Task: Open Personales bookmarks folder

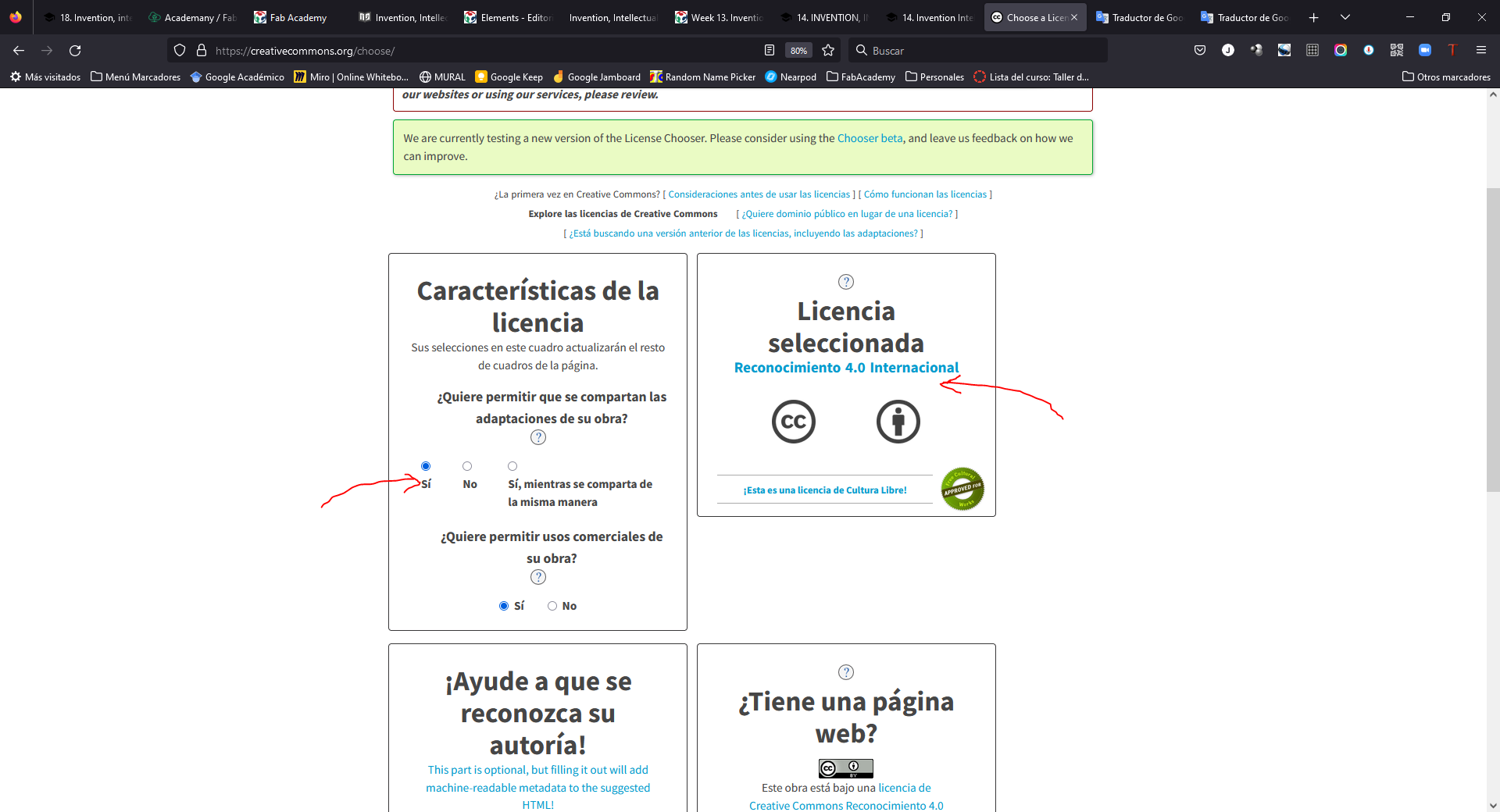Action: point(934,77)
